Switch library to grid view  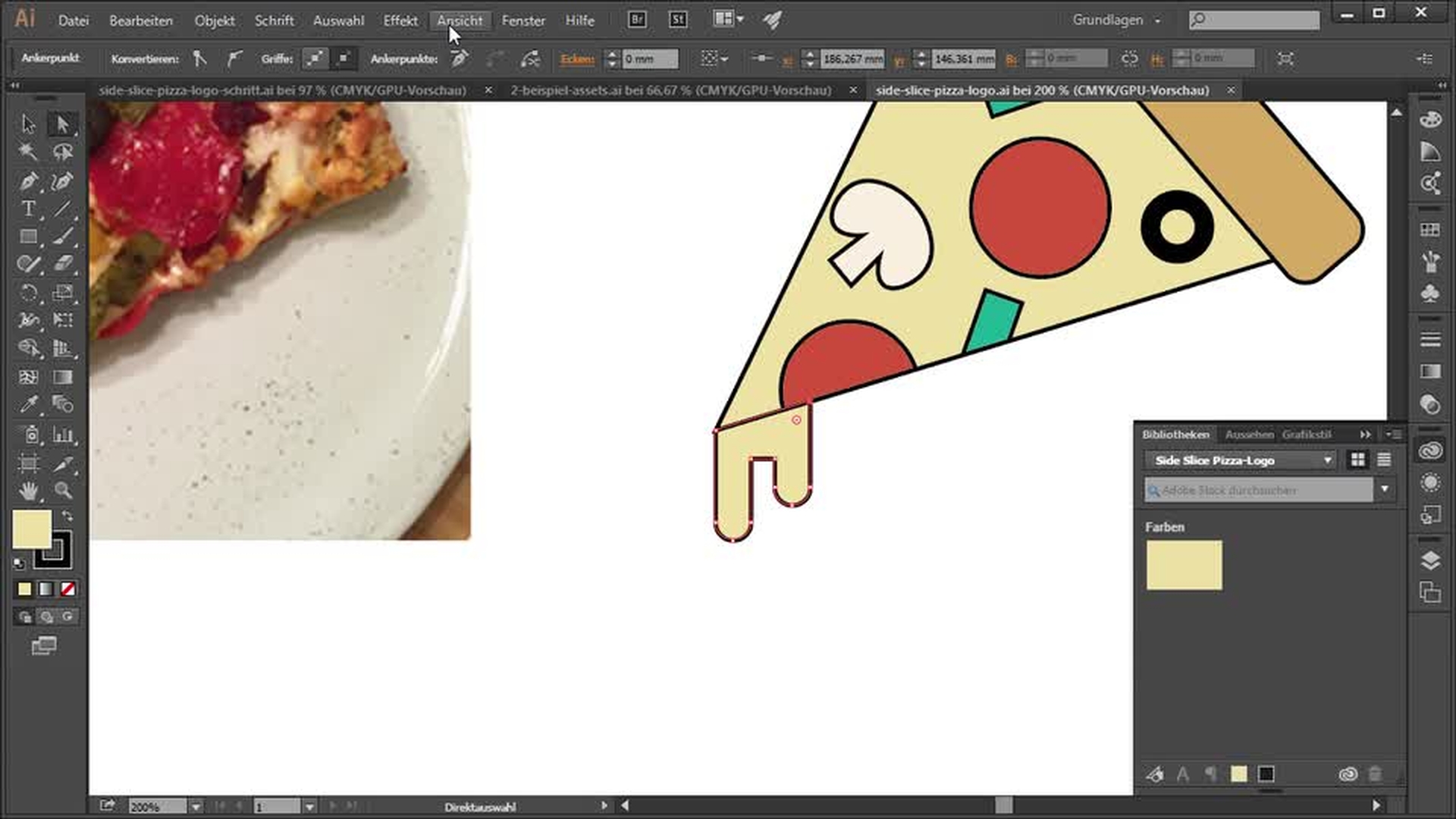point(1357,460)
